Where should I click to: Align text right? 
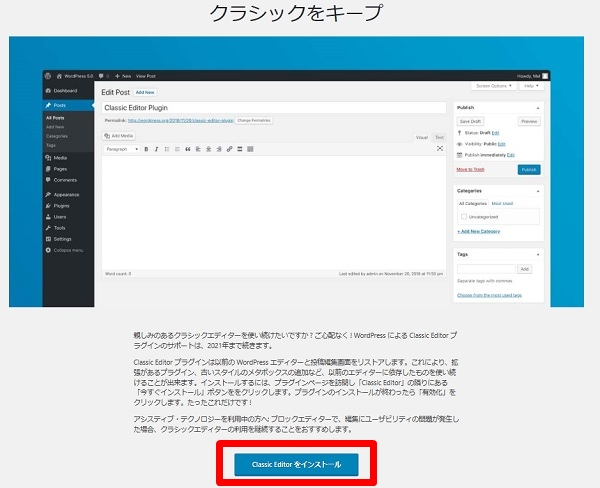219,149
